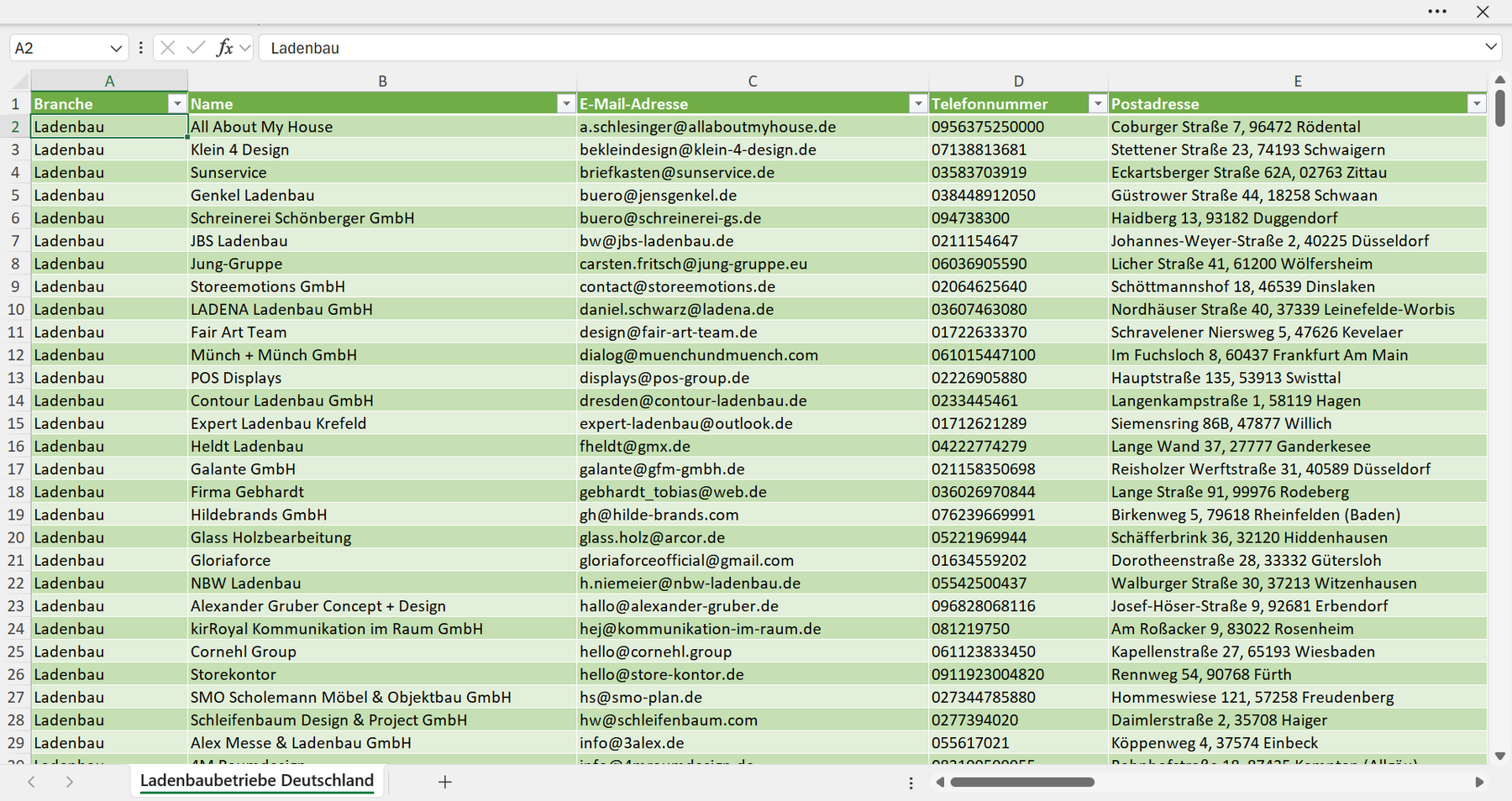The image size is (1512, 801).
Task: Open the Name Box dropdown
Action: tap(116, 48)
